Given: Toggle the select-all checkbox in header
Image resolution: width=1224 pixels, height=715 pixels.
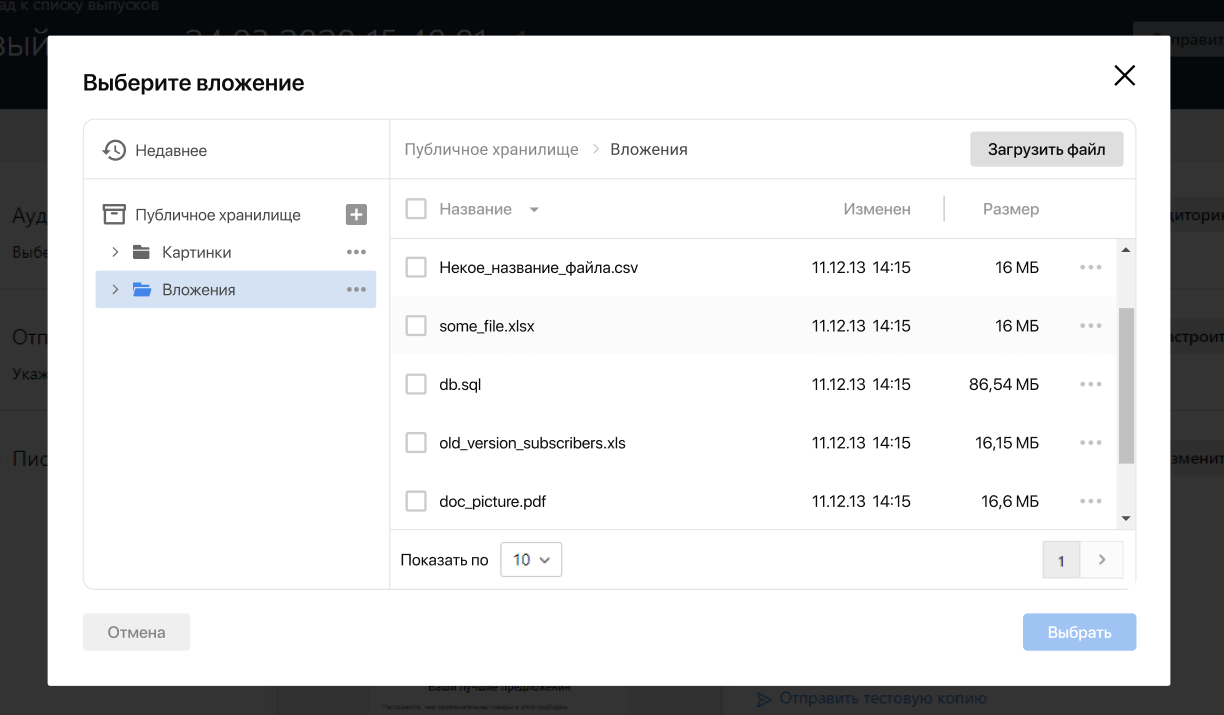Looking at the screenshot, I should (416, 209).
